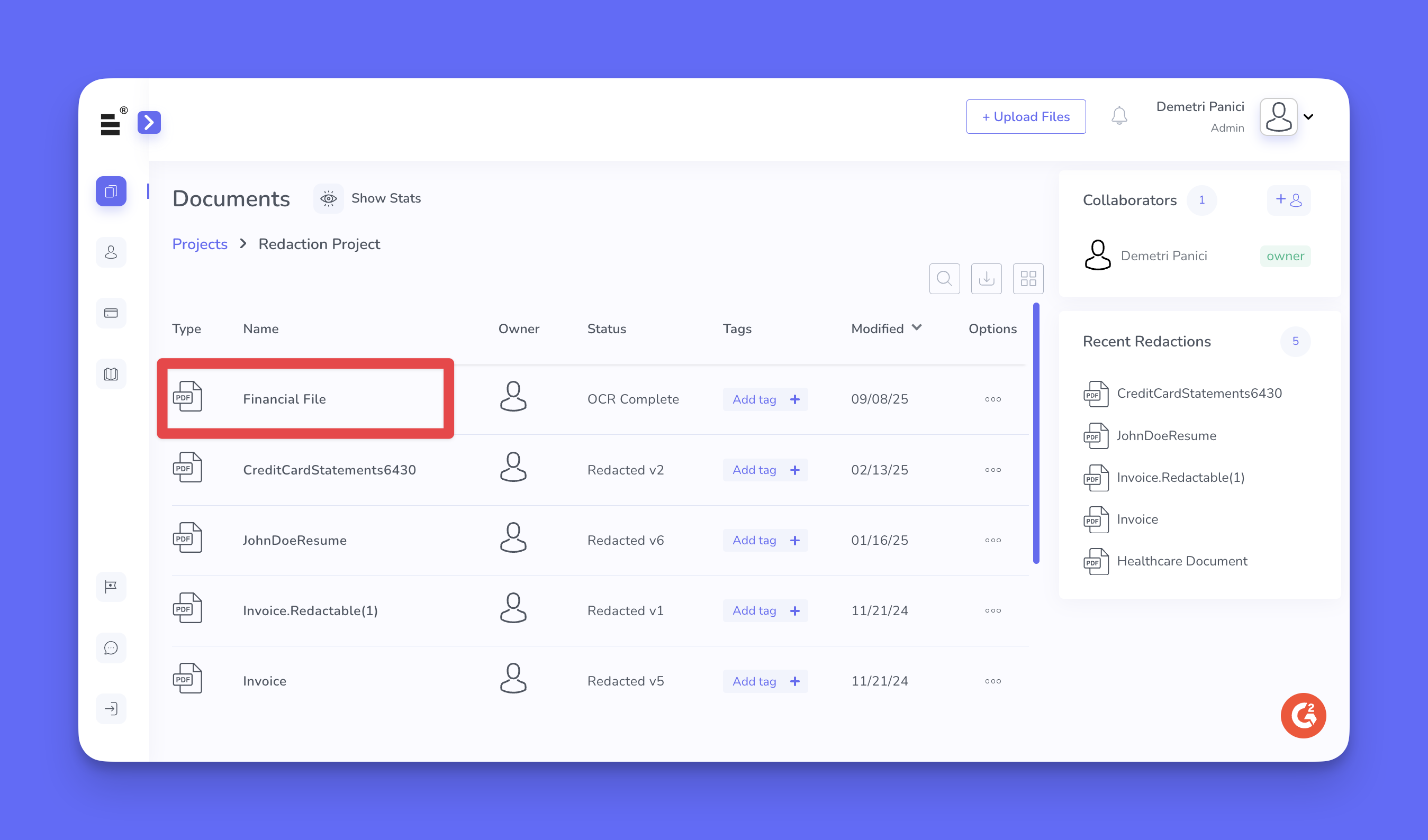Open the user profile dropdown chevron
This screenshot has width=1428, height=840.
pos(1308,117)
